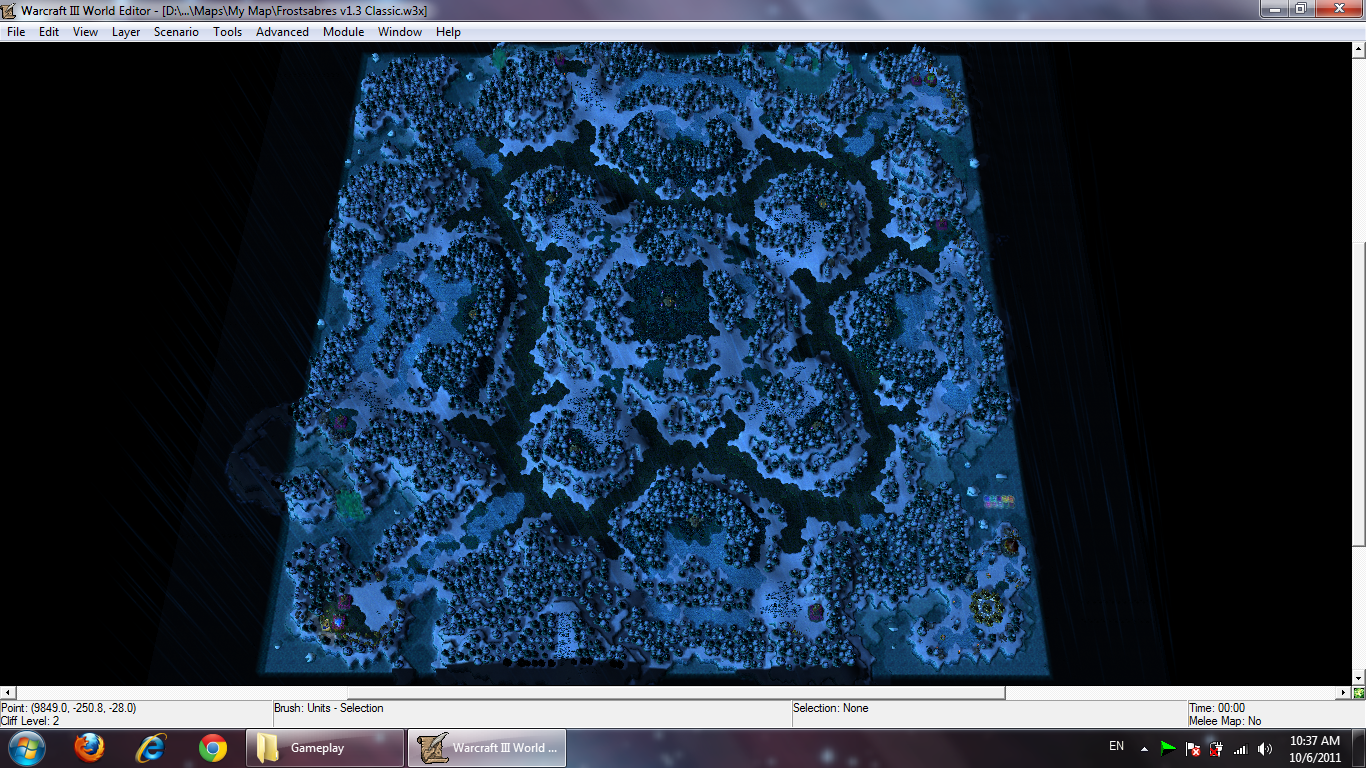Open the network signal tray icon

coord(1240,749)
